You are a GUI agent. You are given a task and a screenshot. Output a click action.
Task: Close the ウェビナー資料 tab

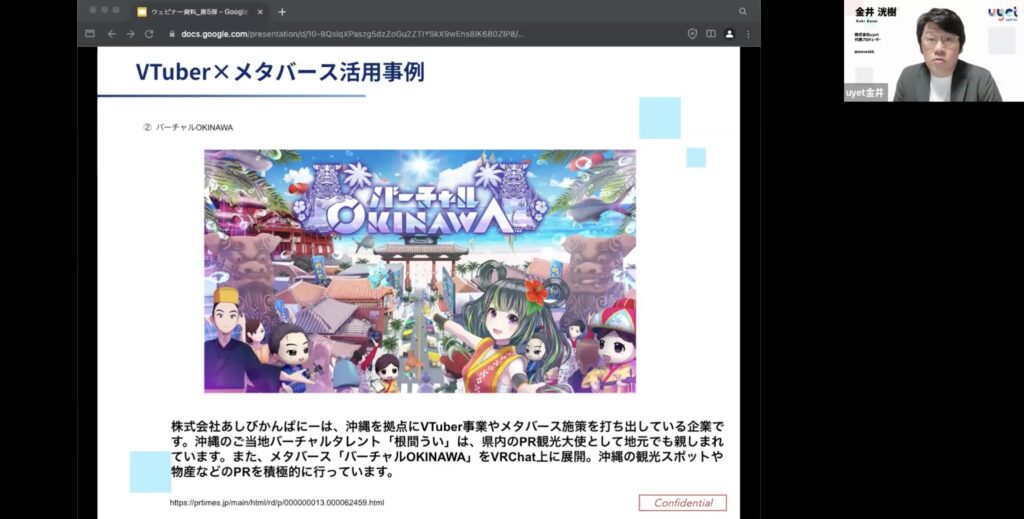(x=260, y=12)
